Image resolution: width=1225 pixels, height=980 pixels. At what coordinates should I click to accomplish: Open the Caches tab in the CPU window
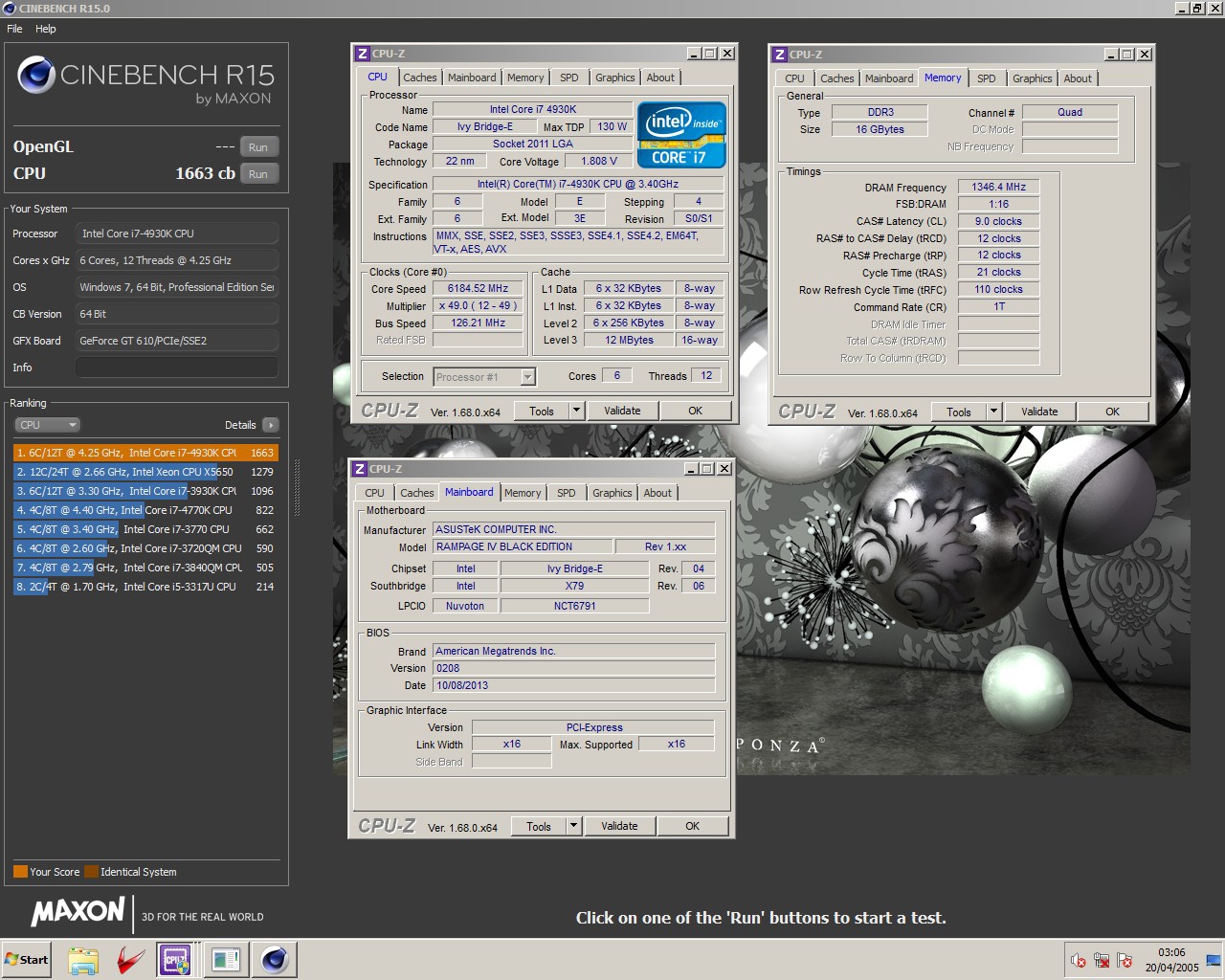tap(419, 78)
